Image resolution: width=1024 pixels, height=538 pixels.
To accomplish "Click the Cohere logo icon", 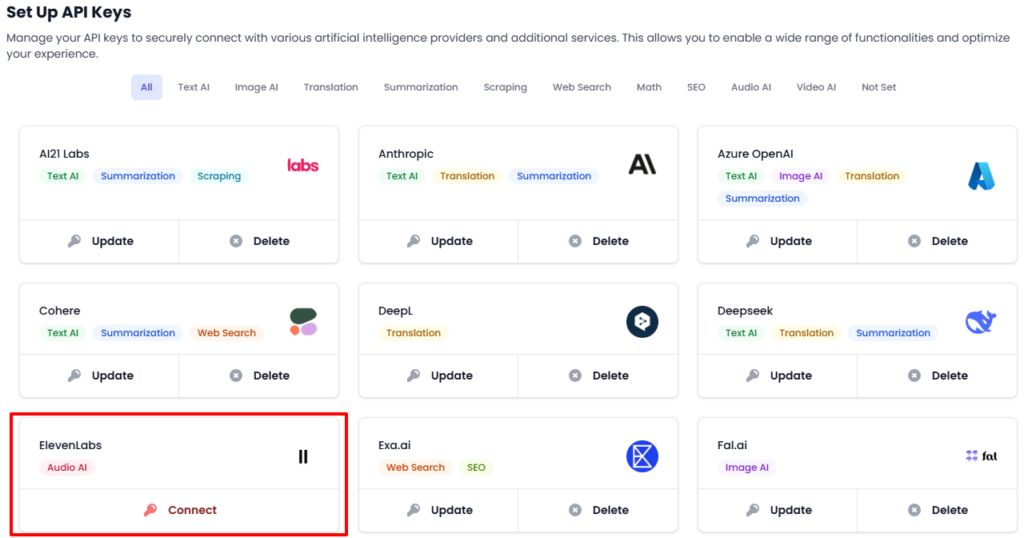I will [x=303, y=322].
